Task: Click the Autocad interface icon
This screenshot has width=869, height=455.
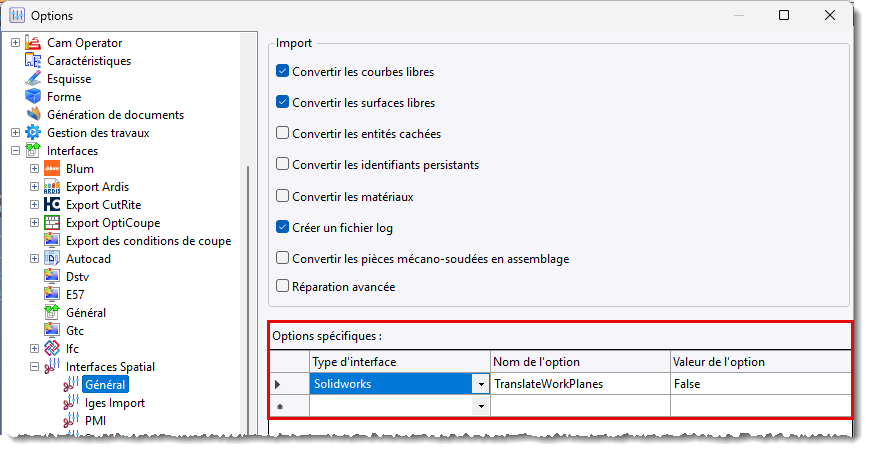Action: 52,259
